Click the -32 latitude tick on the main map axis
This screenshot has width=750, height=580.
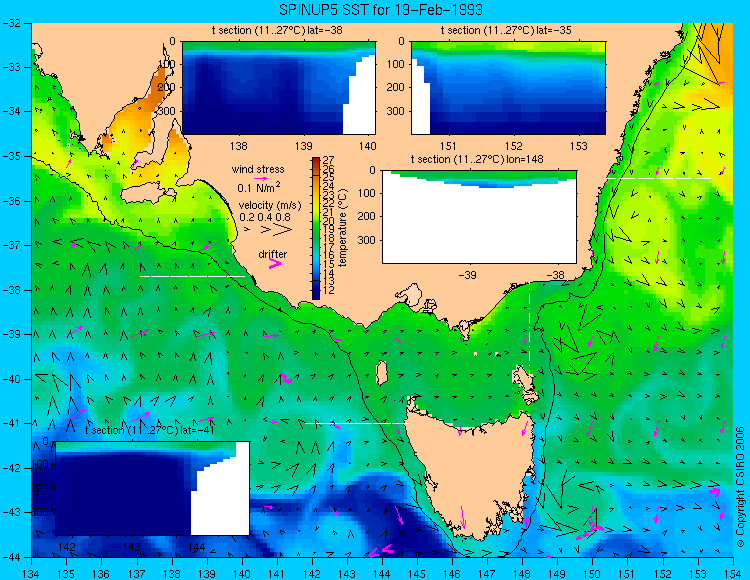[11, 23]
